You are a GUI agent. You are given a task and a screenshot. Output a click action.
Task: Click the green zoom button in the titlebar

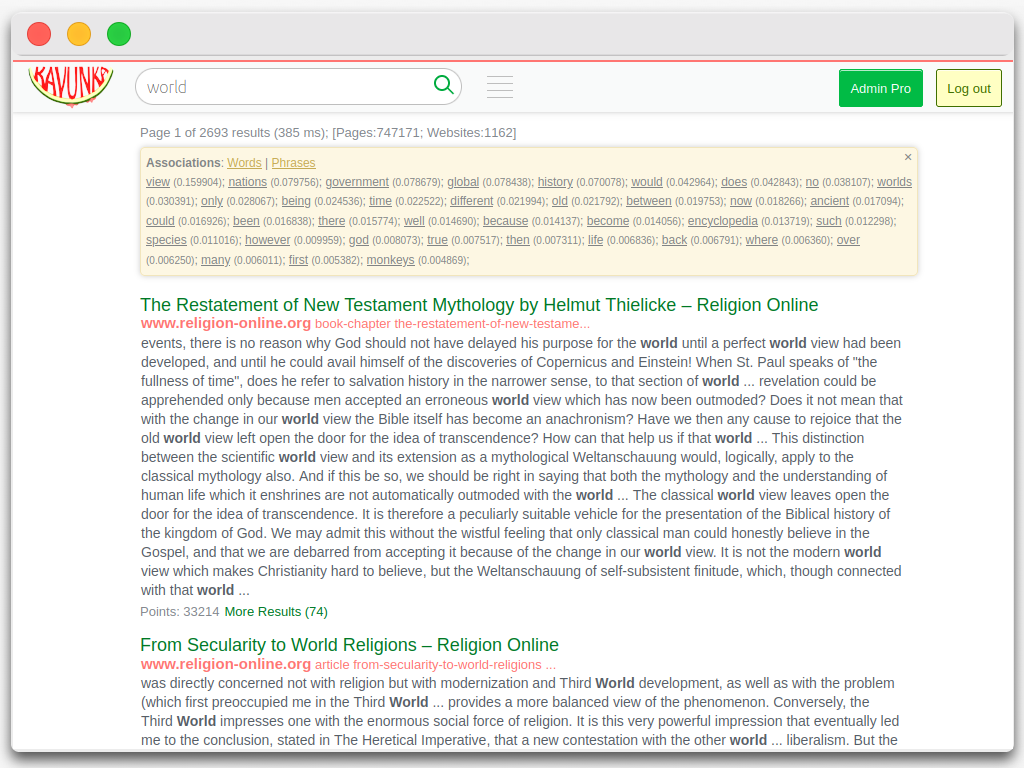pos(118,33)
